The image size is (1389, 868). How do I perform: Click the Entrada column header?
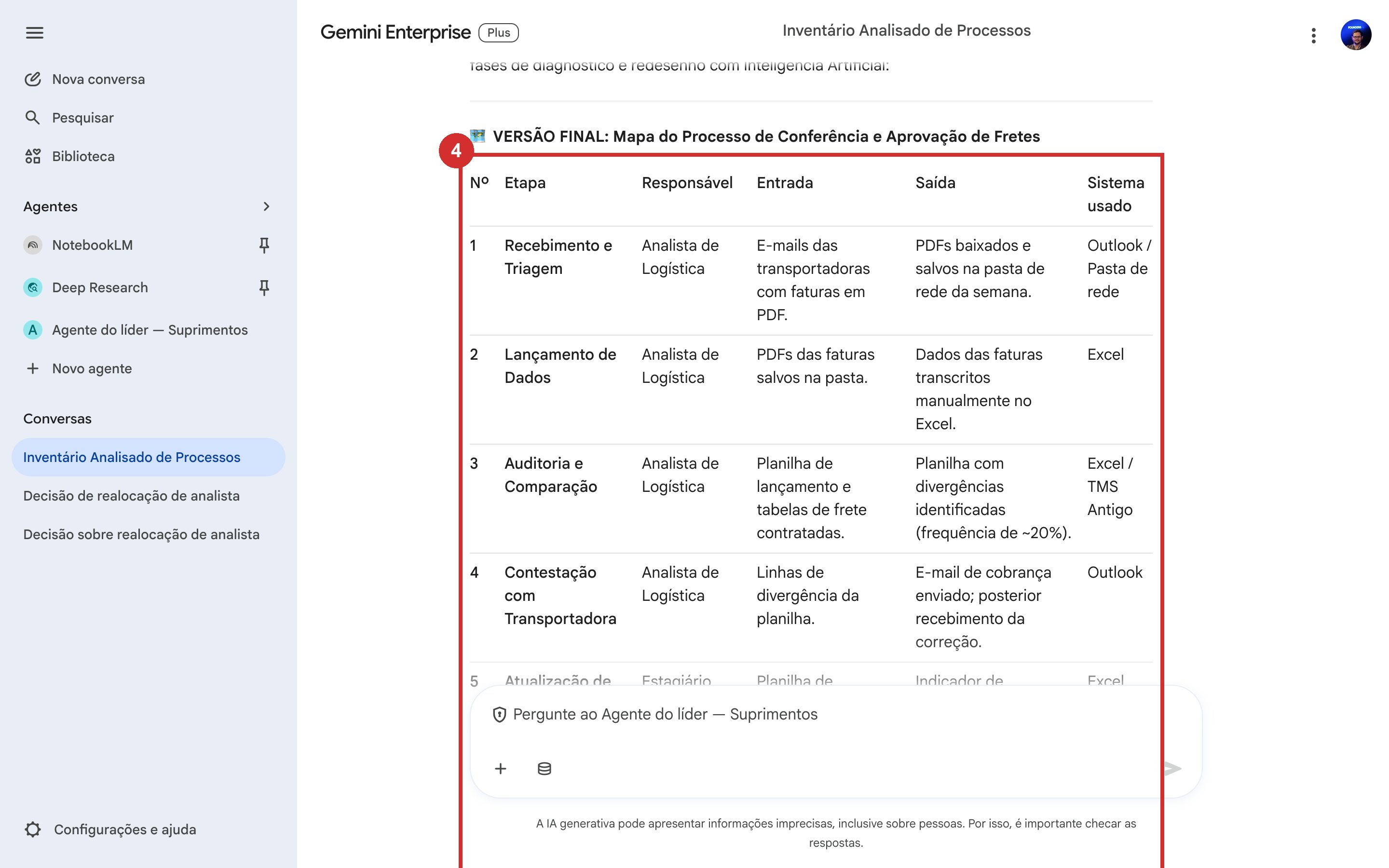[x=785, y=183]
